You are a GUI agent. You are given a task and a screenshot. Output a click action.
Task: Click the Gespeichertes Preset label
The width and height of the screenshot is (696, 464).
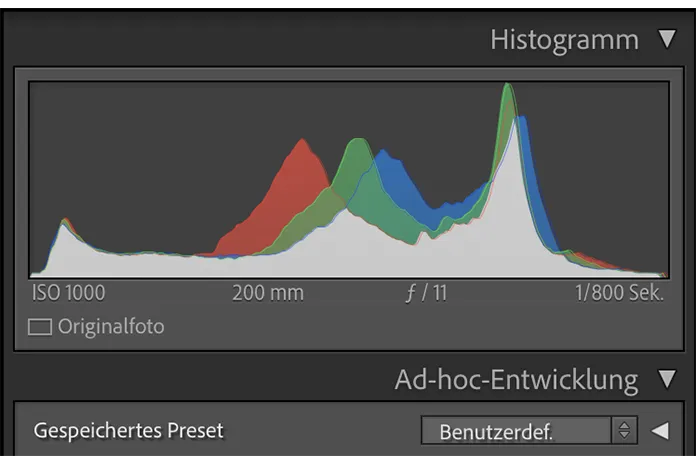[x=129, y=431]
